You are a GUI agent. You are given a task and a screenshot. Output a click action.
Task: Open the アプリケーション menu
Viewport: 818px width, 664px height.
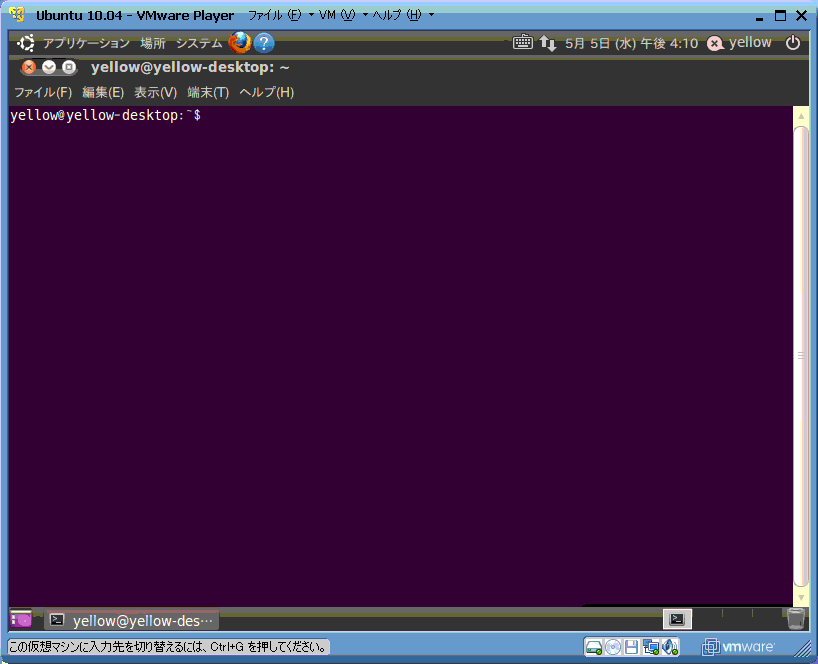86,43
